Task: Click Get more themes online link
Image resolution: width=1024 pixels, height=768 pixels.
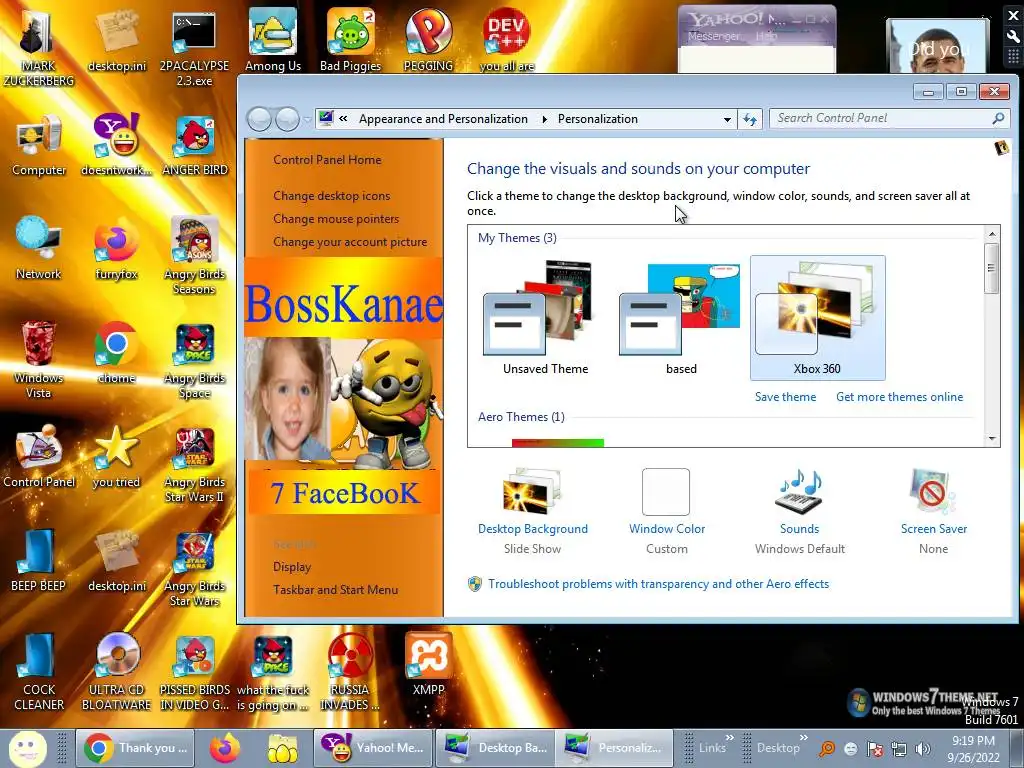Action: coord(899,397)
